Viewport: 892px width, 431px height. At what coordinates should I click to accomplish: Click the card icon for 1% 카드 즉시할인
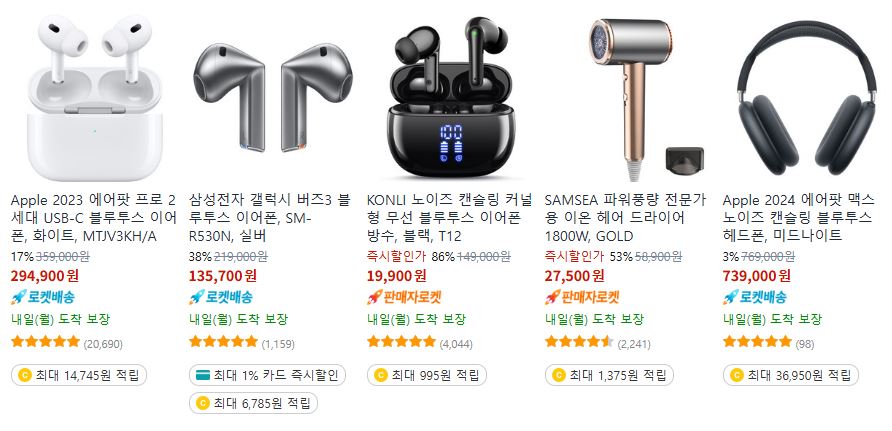coord(203,375)
